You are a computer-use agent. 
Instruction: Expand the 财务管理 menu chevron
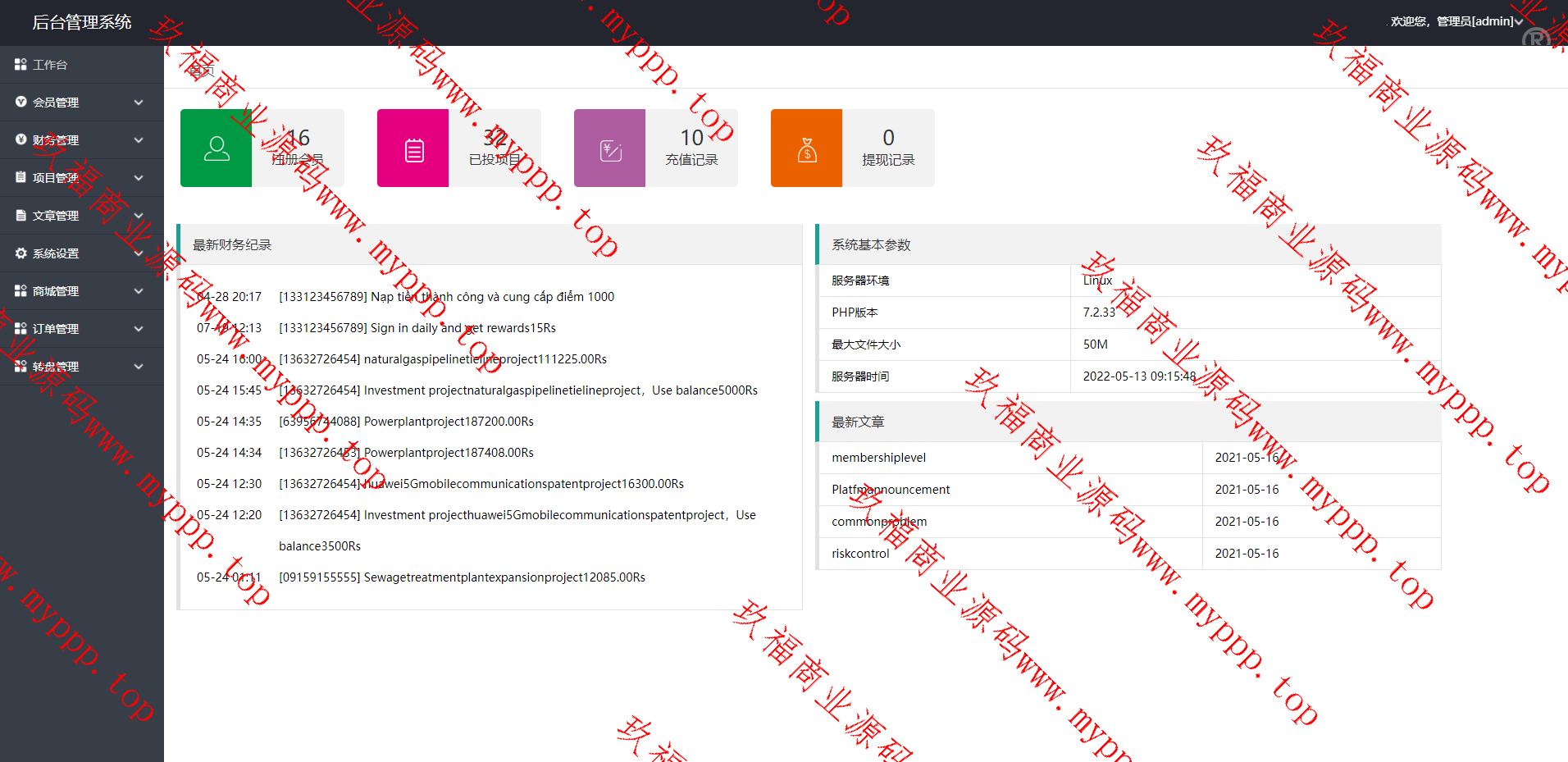139,140
